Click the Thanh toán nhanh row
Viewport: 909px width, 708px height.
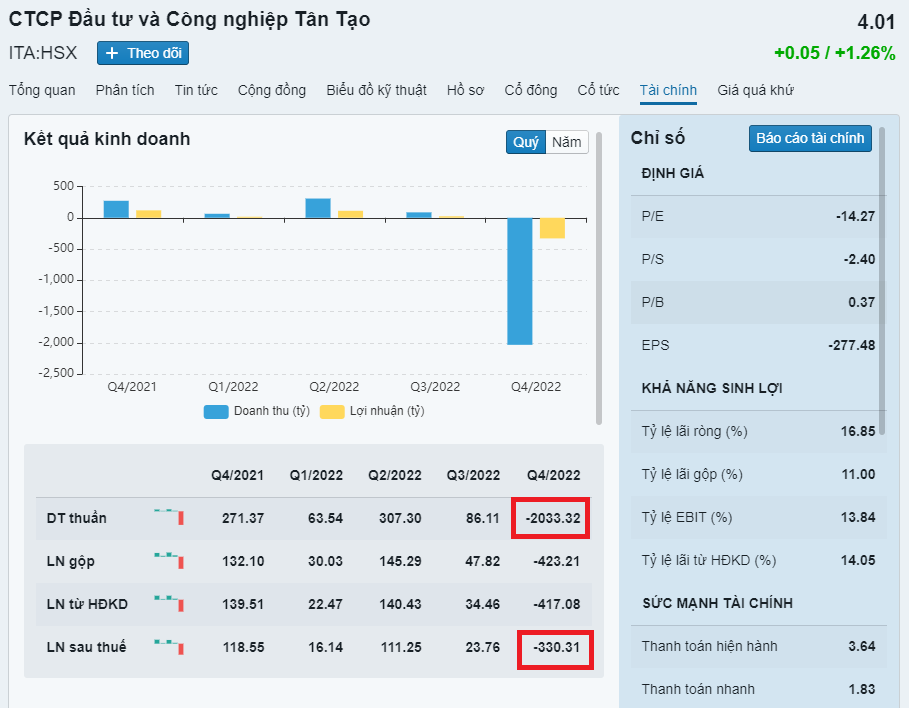(758, 689)
